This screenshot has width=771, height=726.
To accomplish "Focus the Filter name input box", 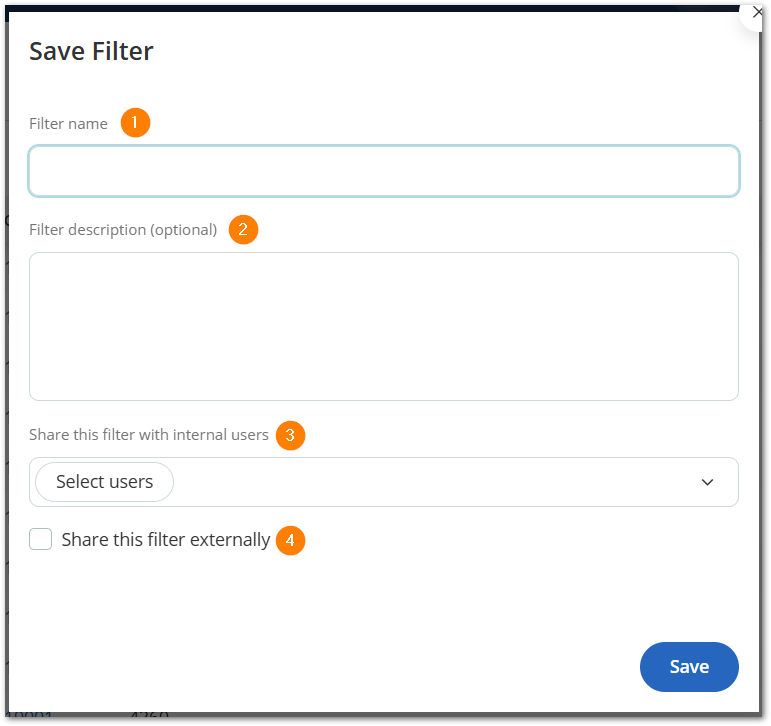I will coord(384,171).
